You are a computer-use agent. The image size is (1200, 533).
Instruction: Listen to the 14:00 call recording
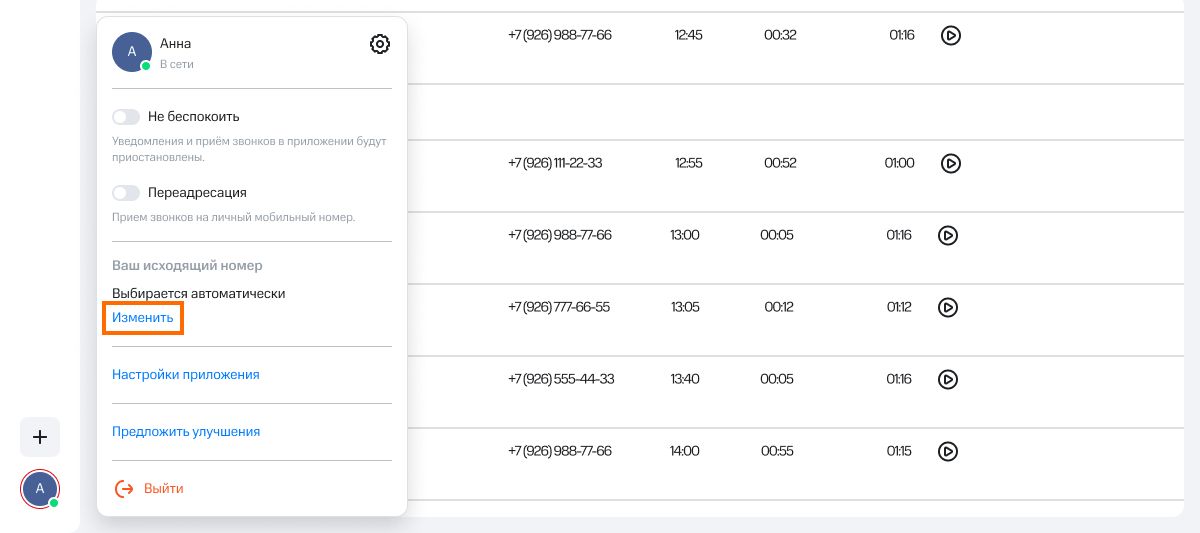[948, 451]
